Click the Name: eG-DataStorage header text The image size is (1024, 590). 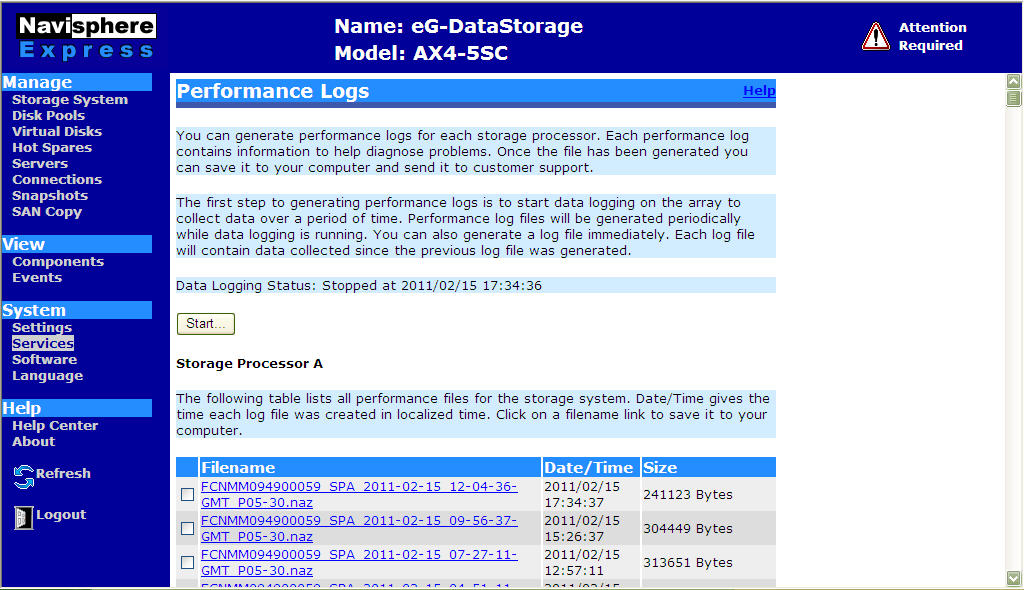[458, 26]
